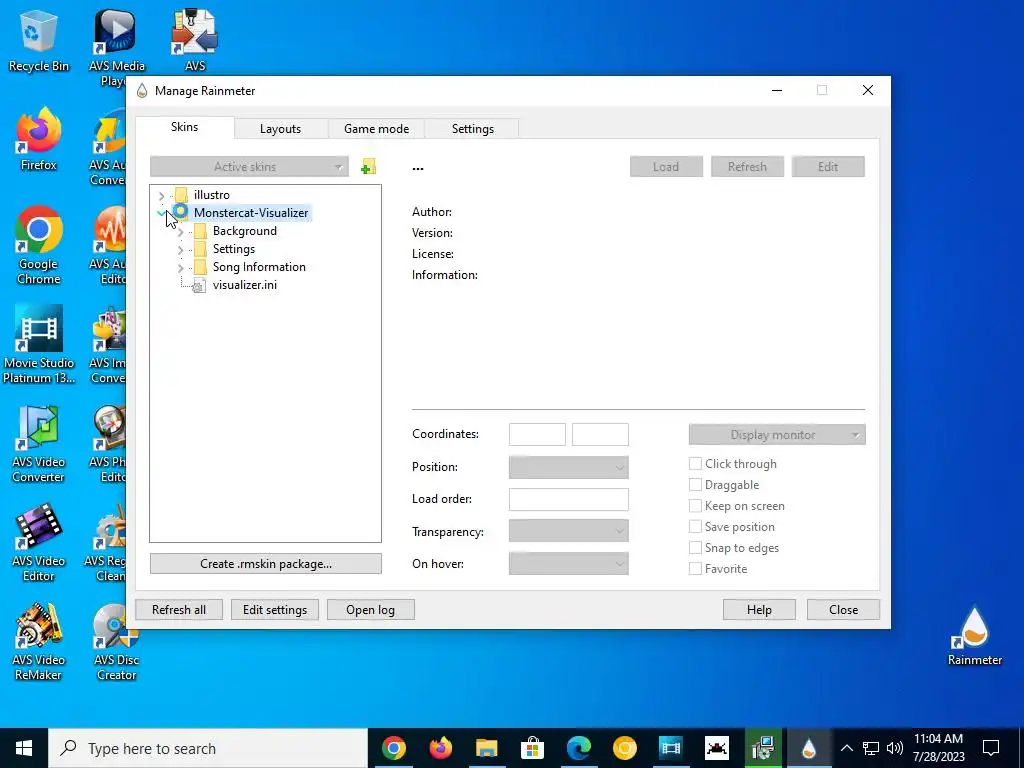1024x768 pixels.
Task: Click first Coordinates input field
Action: [x=537, y=434]
